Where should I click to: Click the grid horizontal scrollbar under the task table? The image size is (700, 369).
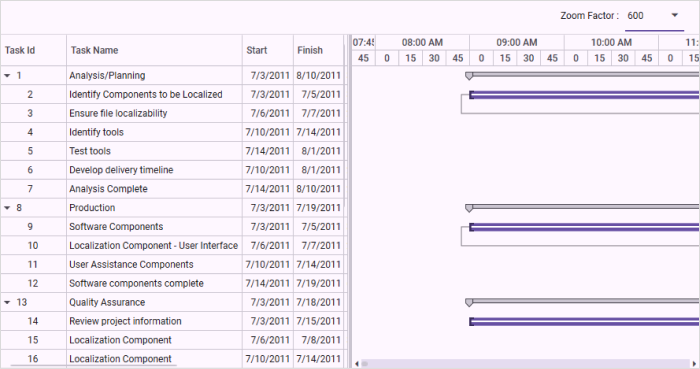tap(94, 366)
